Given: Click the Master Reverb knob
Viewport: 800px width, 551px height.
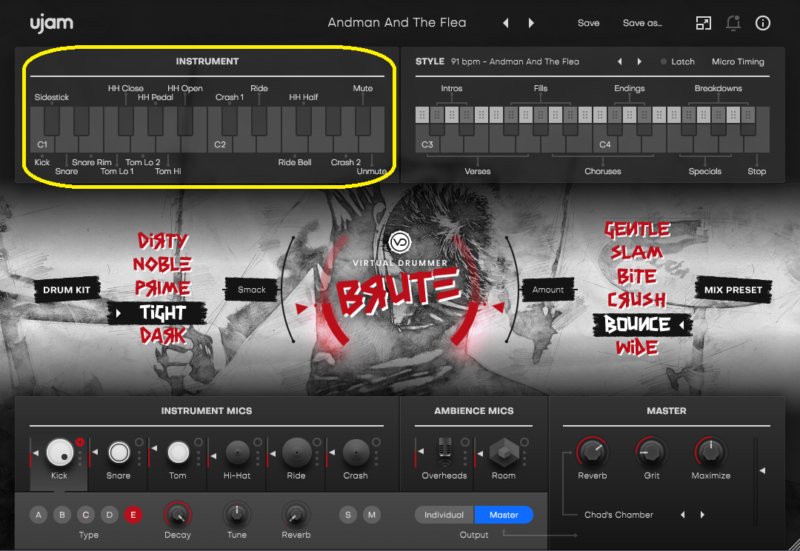Looking at the screenshot, I should pos(592,452).
